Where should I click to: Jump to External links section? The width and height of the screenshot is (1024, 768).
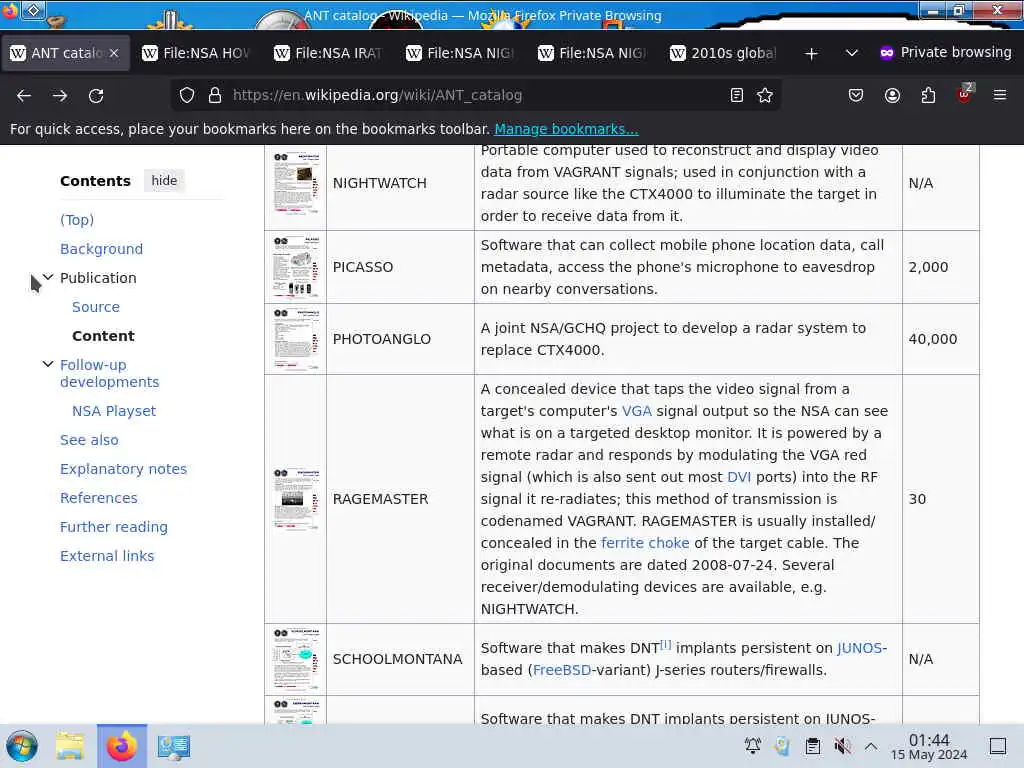(107, 556)
